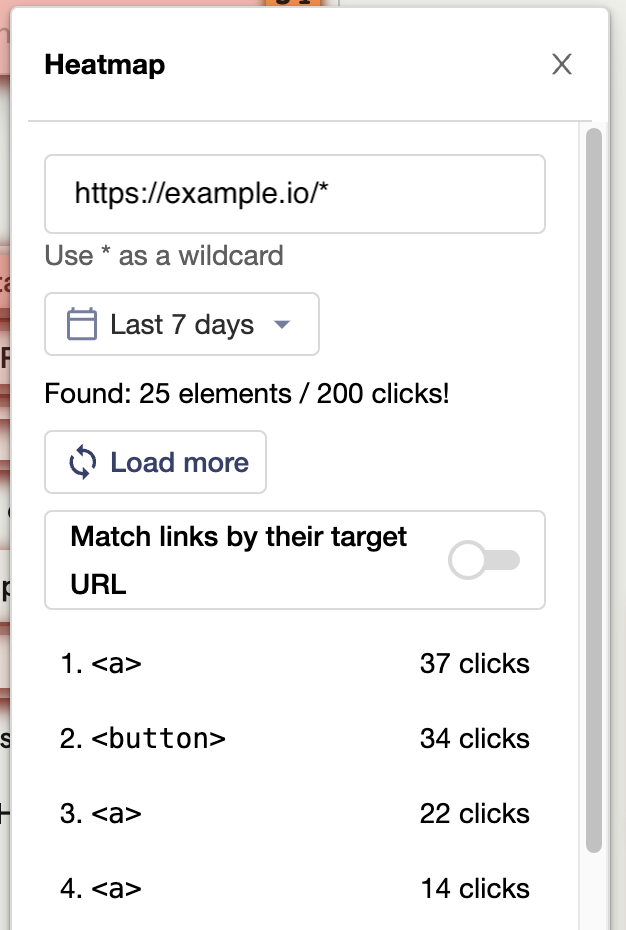Toggle Match links by target URL switch
The width and height of the screenshot is (626, 930).
485,561
